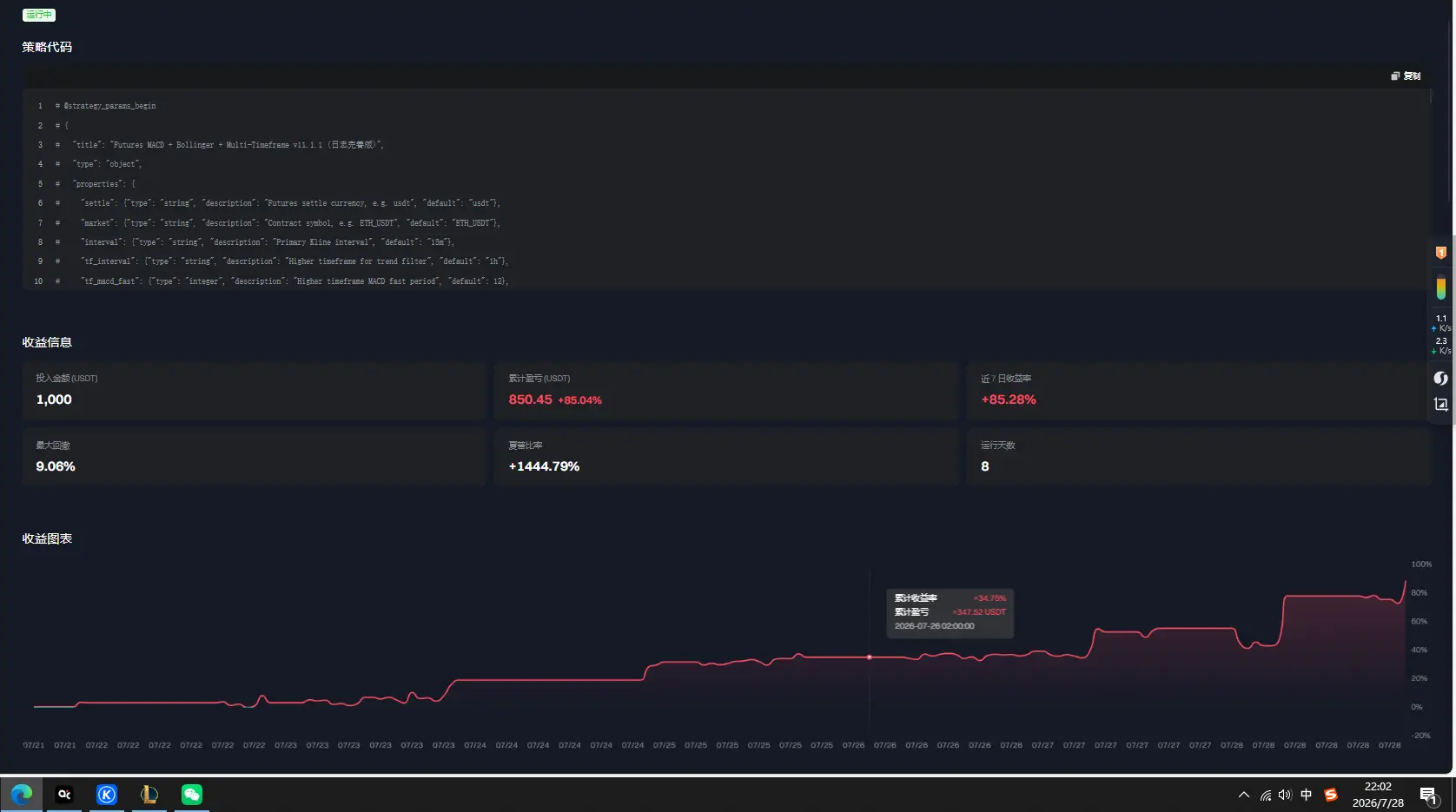Click tooltip value +347.52 USDT
1456x812 pixels.
pos(979,612)
